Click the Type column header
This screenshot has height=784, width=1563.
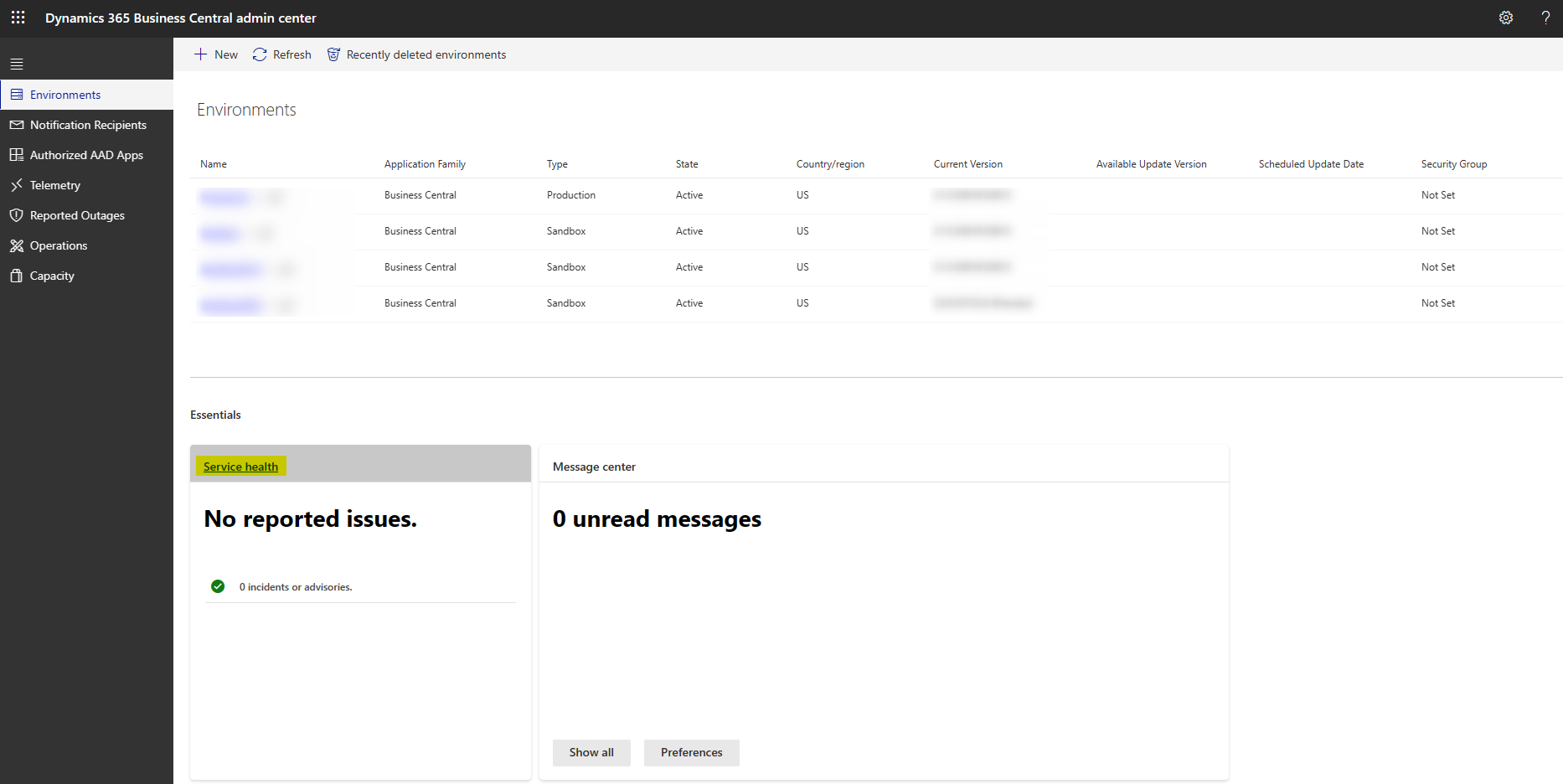(557, 164)
